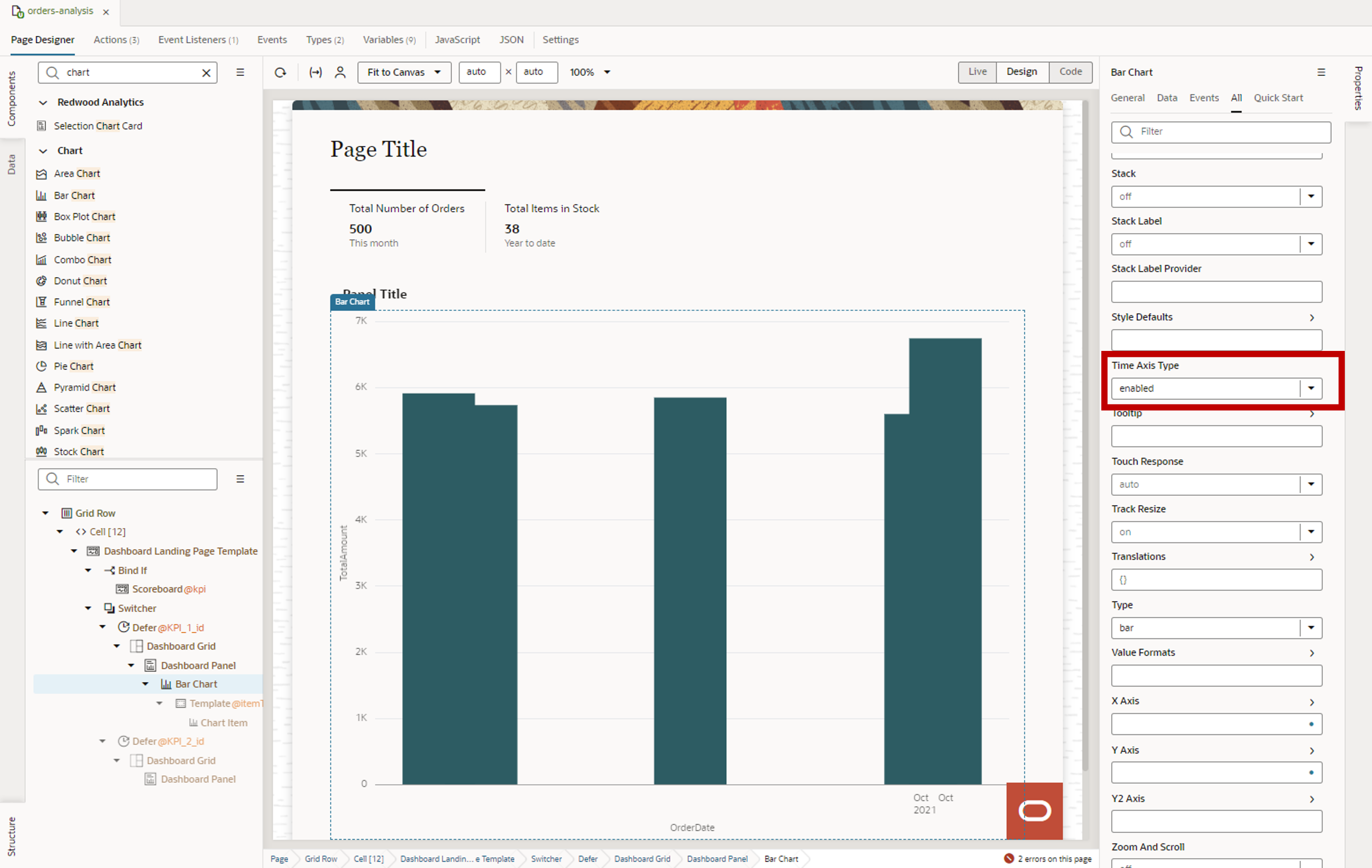Select the Bar Chart component icon

pyautogui.click(x=41, y=196)
